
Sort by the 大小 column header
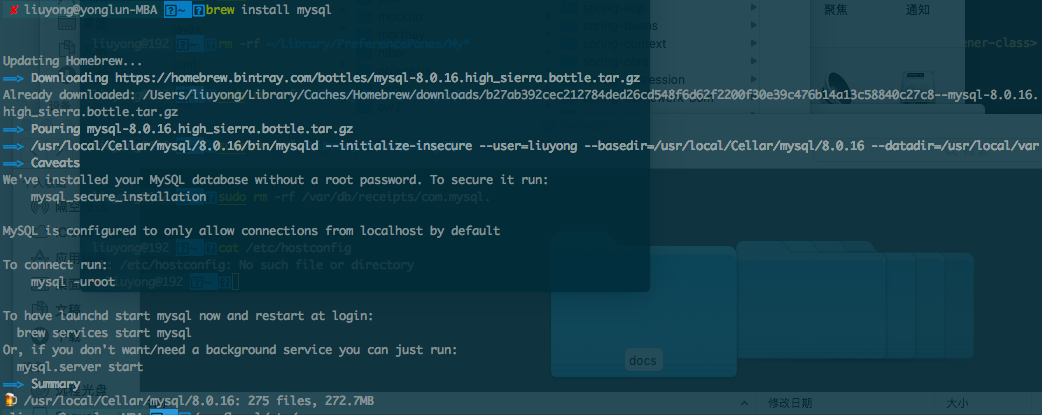pyautogui.click(x=957, y=403)
